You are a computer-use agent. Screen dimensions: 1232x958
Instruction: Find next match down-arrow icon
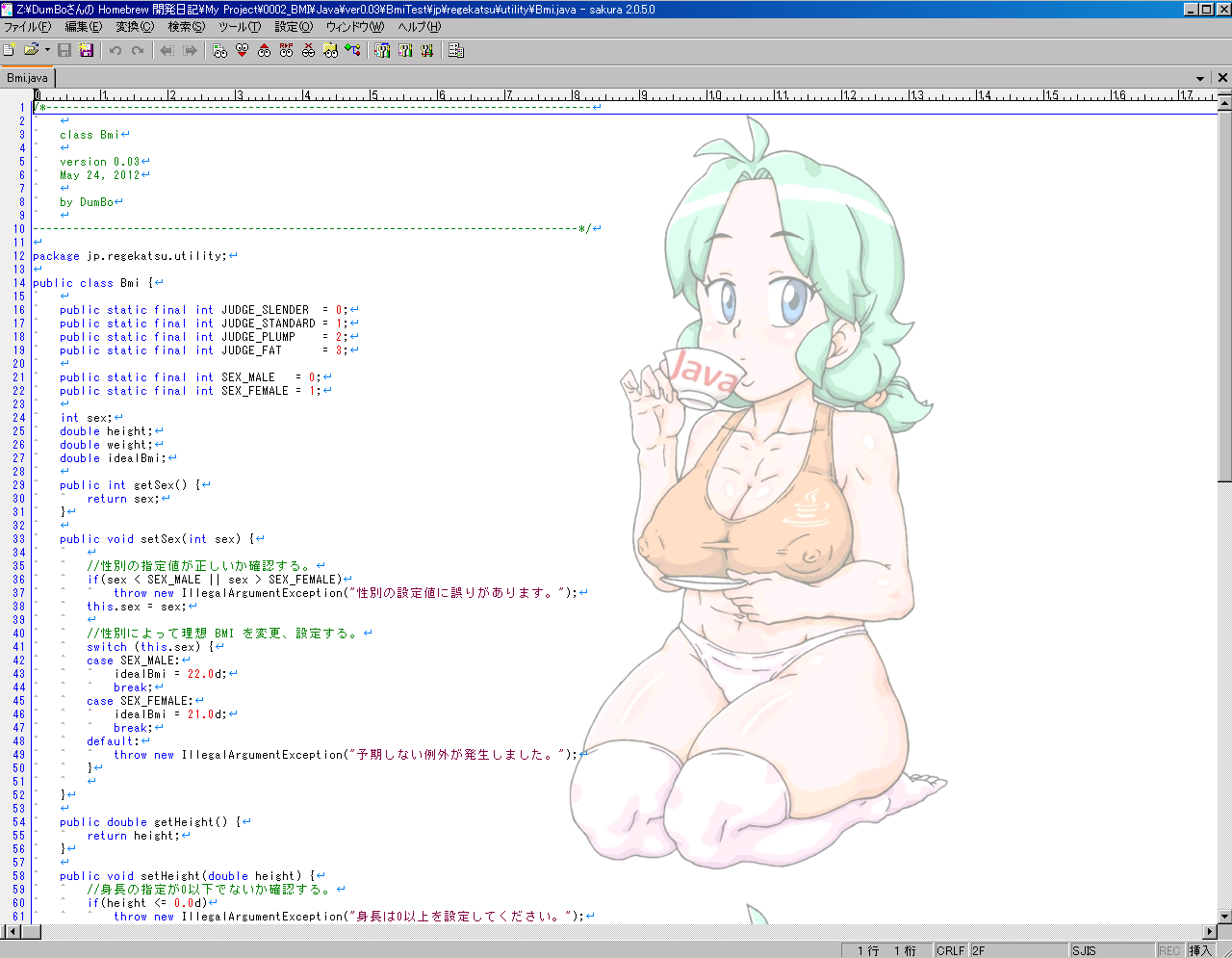pos(242,50)
